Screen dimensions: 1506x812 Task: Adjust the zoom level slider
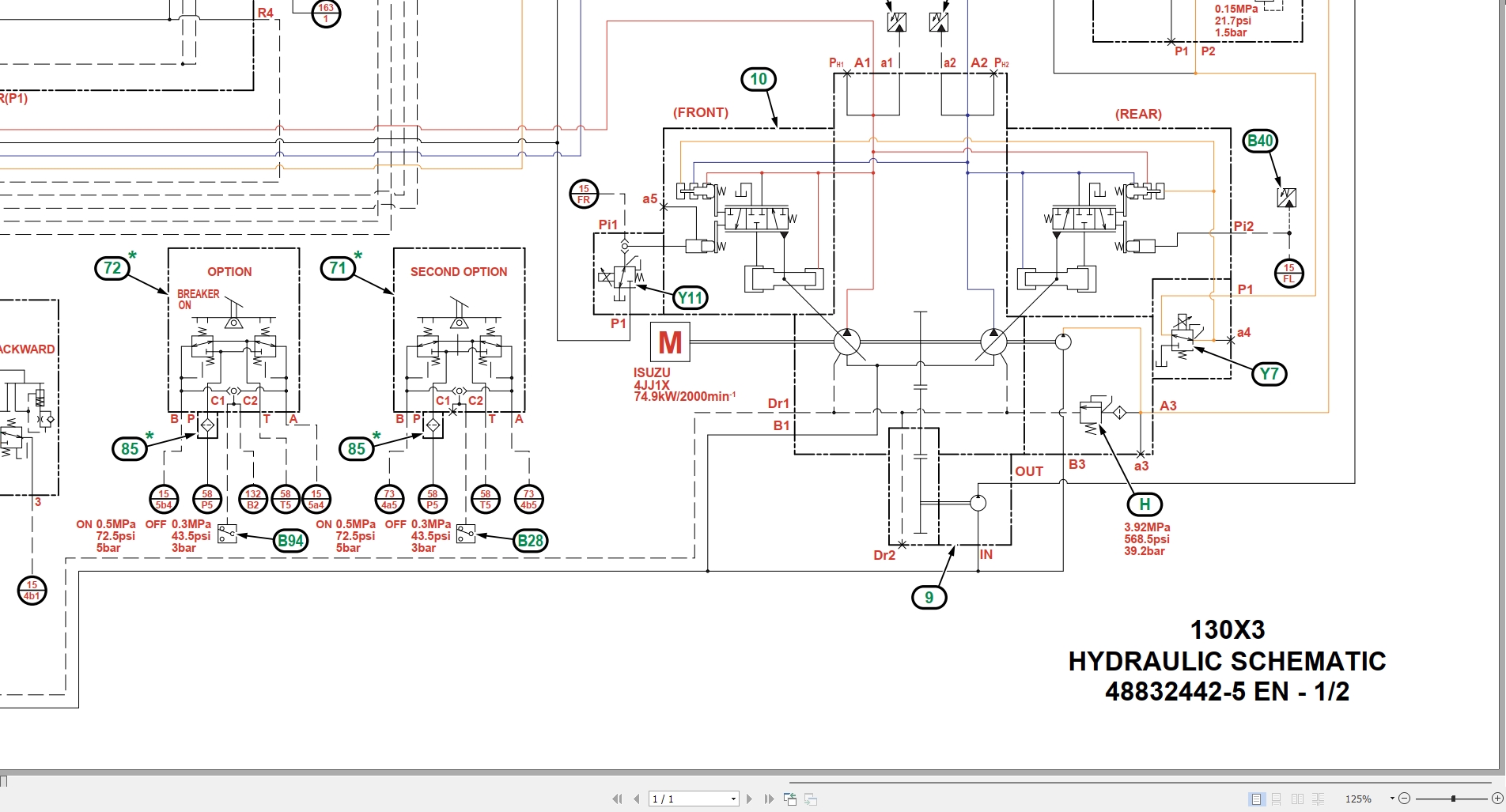click(1454, 799)
